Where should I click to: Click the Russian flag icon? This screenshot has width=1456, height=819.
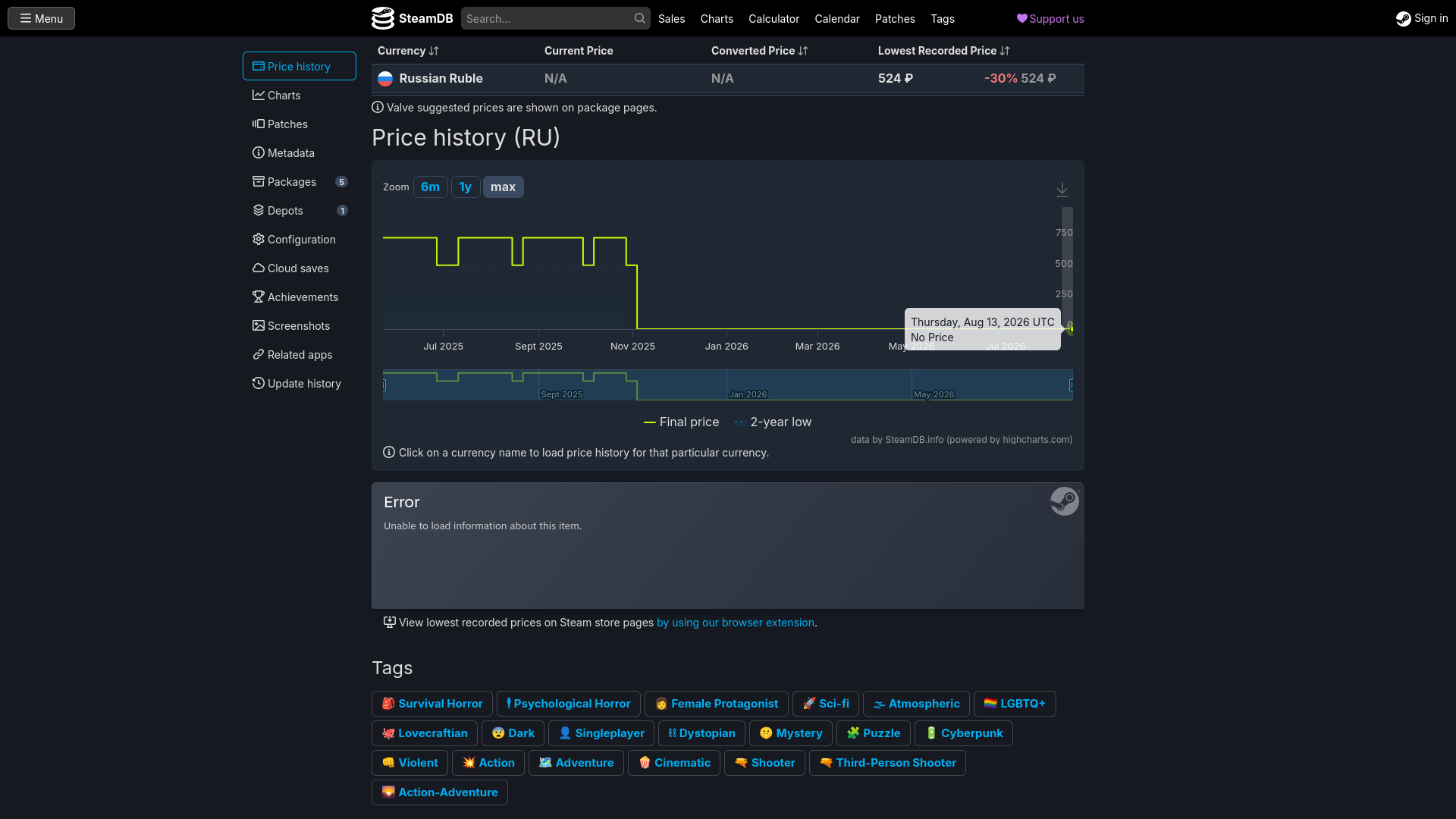[385, 78]
